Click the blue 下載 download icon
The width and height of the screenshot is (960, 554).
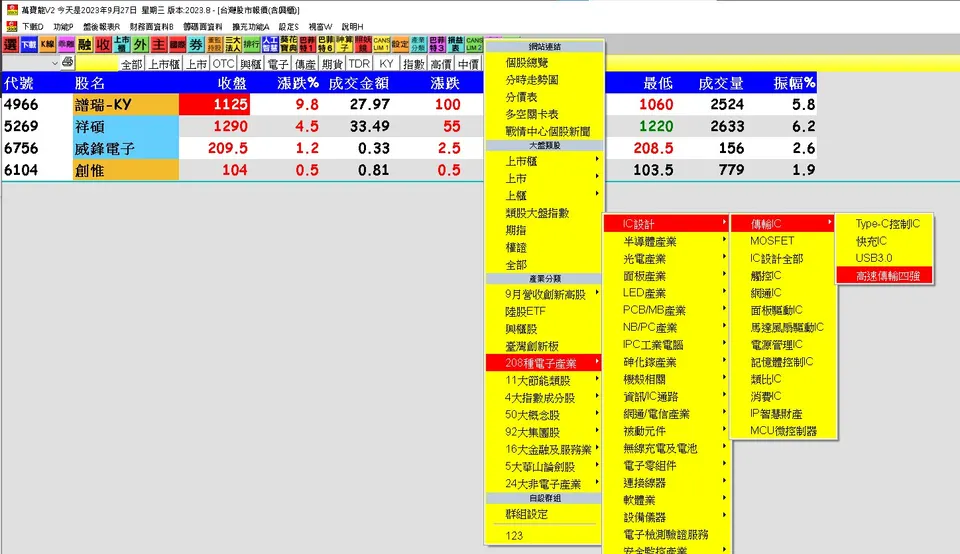point(29,45)
